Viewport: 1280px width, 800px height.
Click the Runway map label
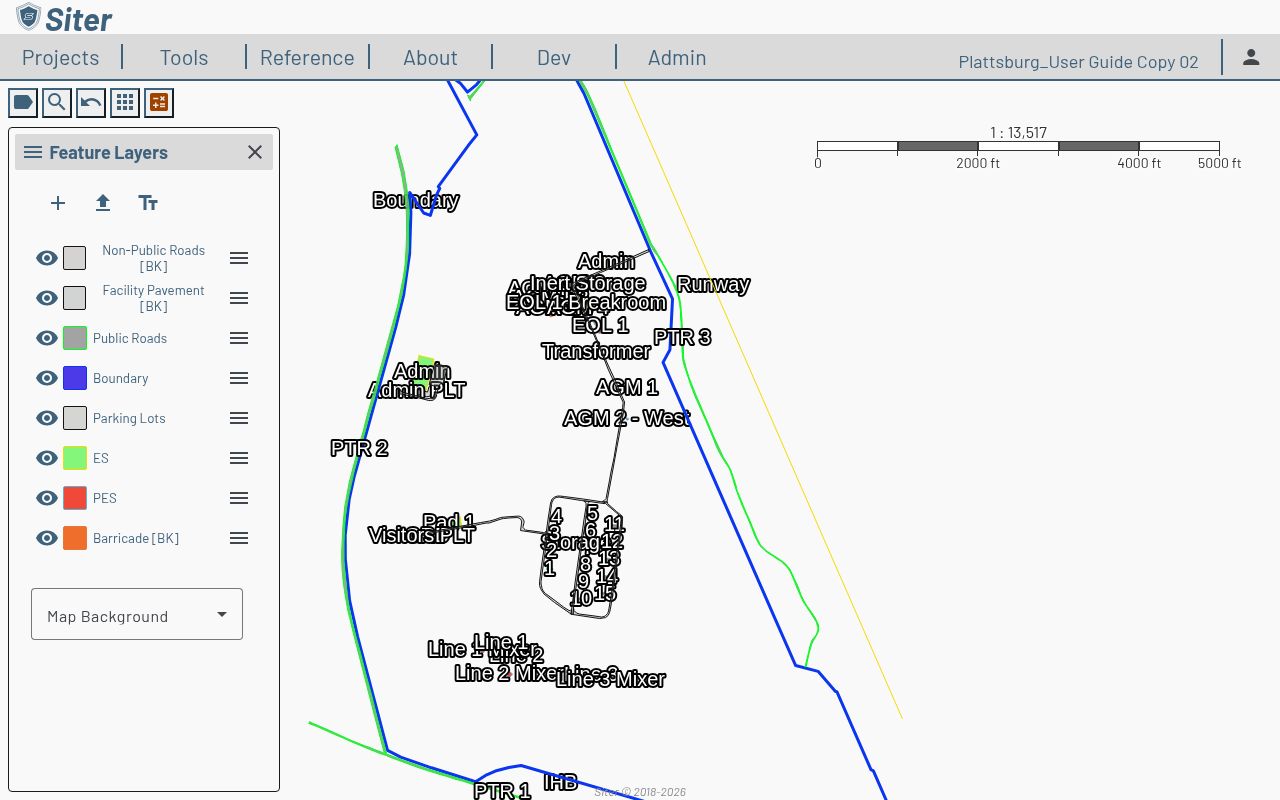[713, 284]
